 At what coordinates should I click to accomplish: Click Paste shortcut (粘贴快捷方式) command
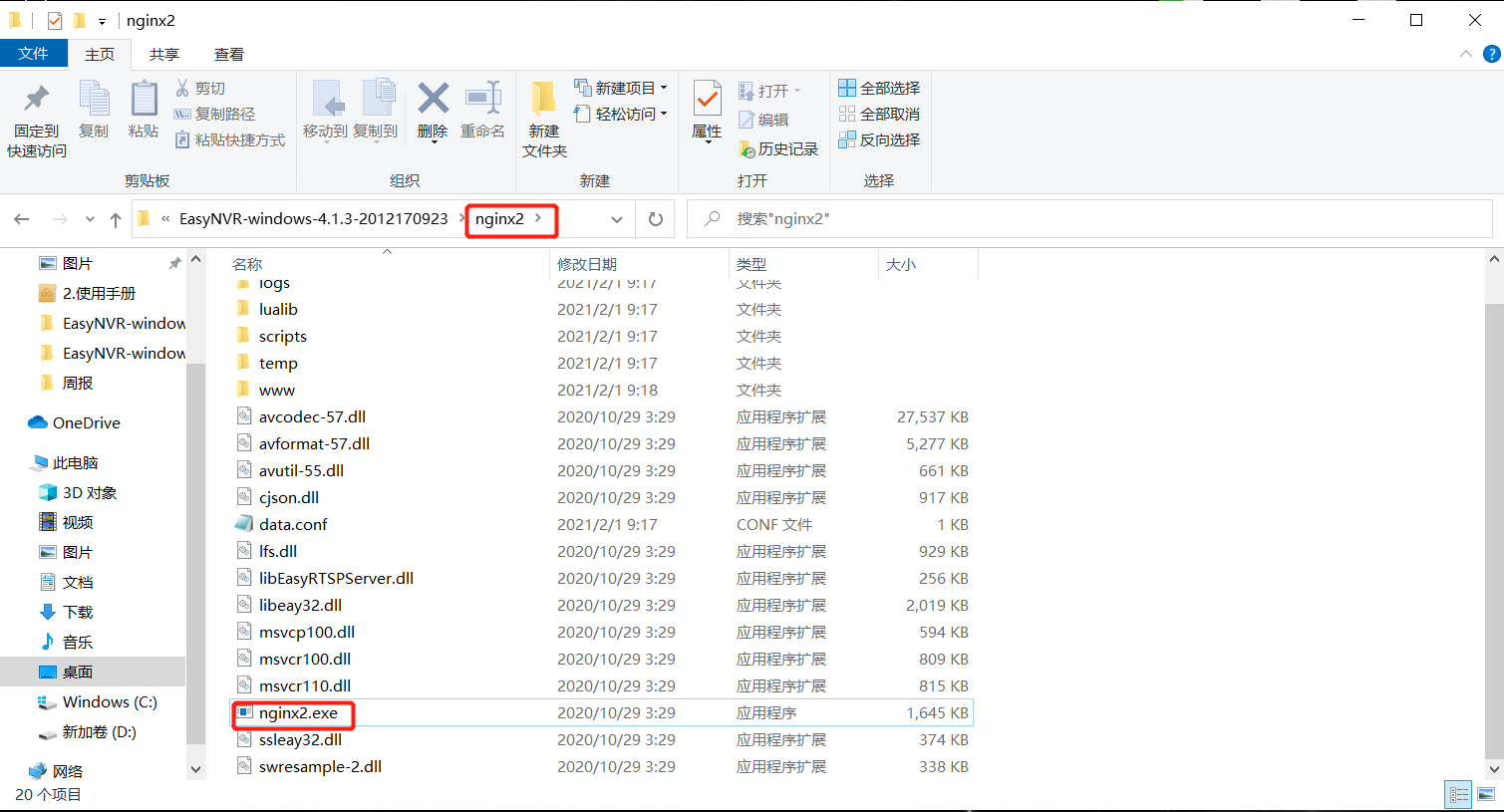click(x=230, y=139)
